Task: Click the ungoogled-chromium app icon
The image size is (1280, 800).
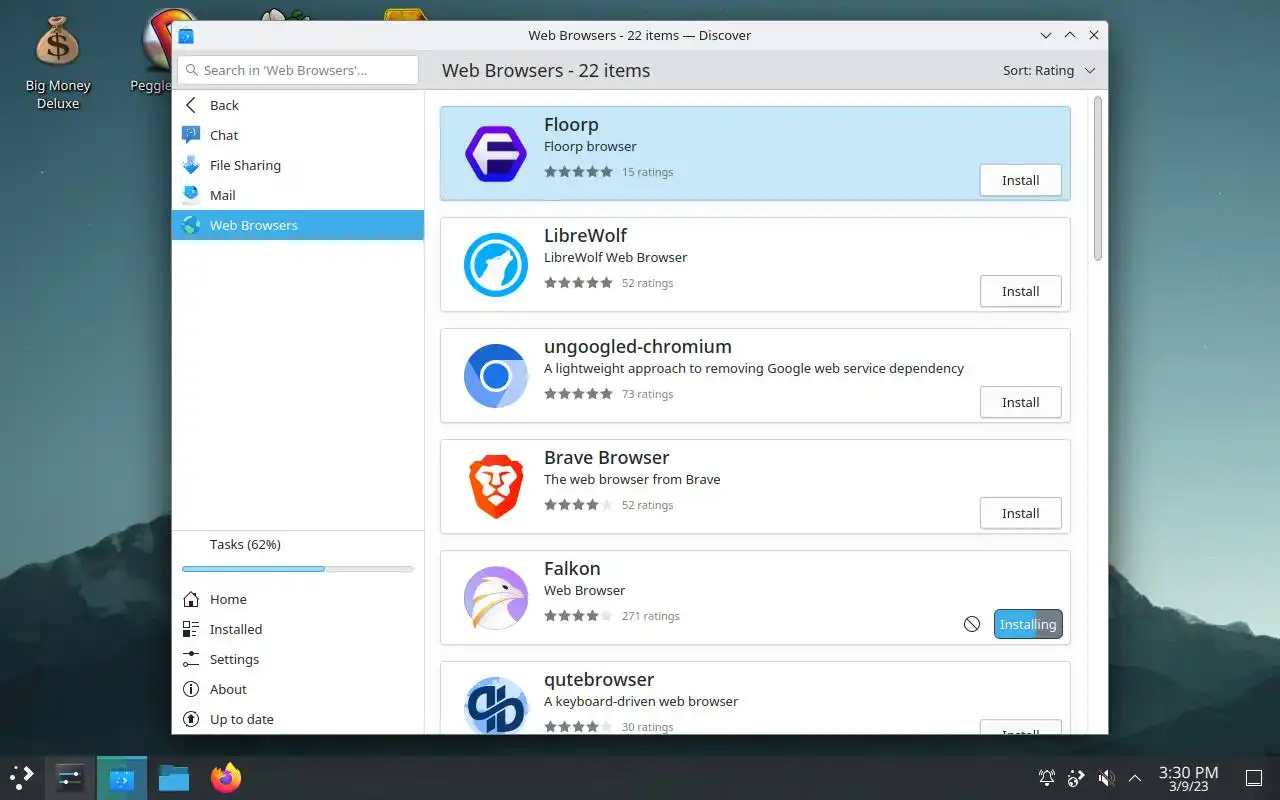Action: (x=496, y=376)
